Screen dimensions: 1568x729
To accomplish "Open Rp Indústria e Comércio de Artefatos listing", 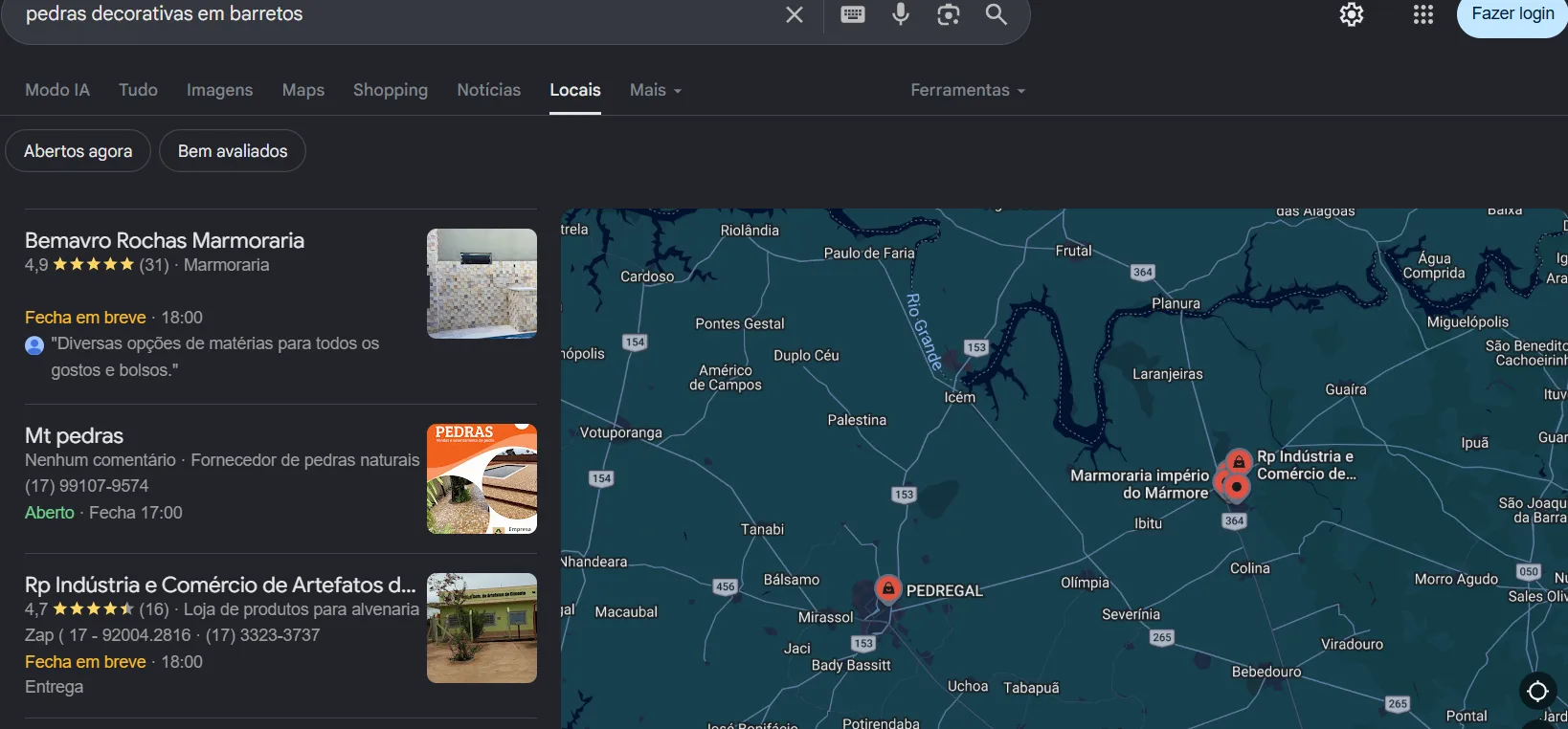I will [220, 585].
